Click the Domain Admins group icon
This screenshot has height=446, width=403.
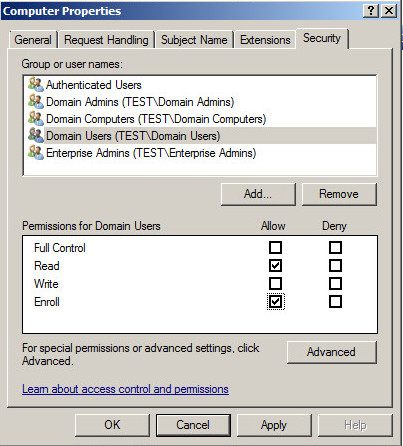(36, 102)
